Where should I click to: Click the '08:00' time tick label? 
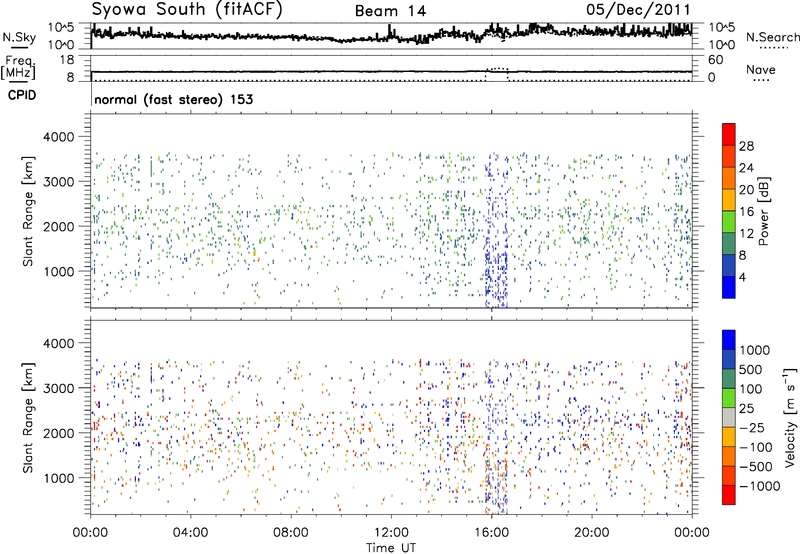click(x=291, y=533)
